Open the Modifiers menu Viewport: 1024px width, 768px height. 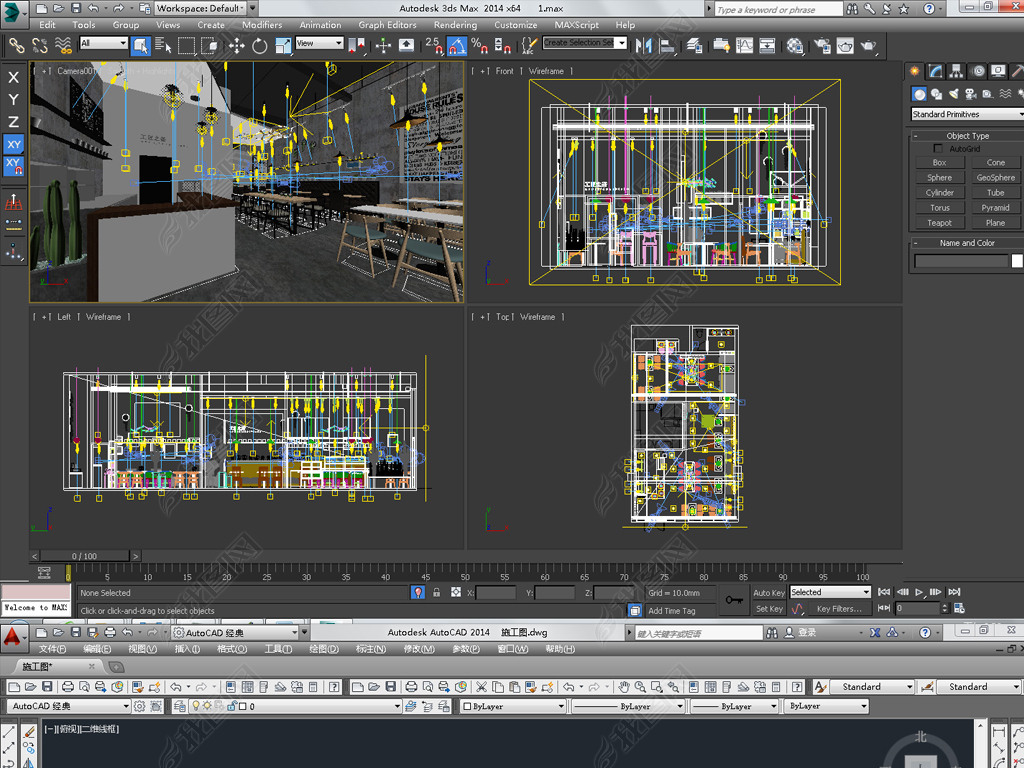tap(262, 25)
